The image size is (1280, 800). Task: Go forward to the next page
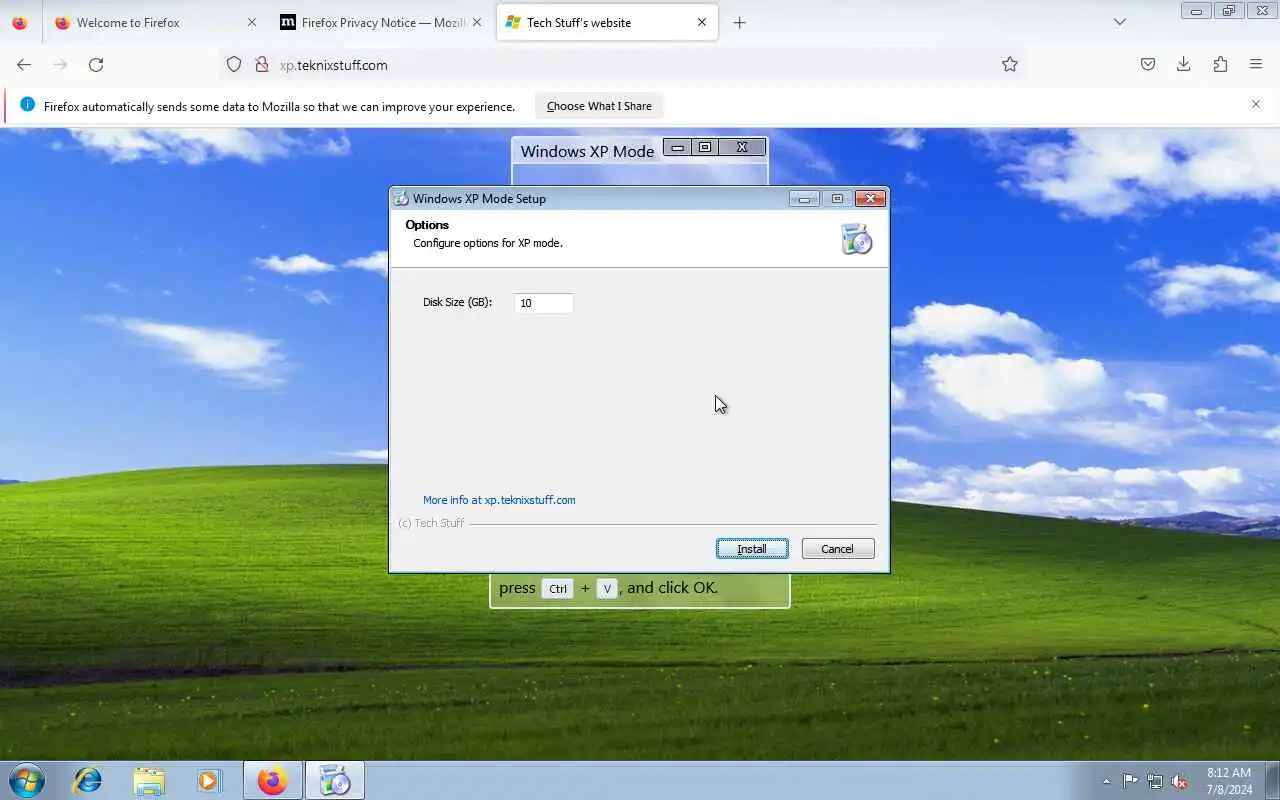coord(60,64)
